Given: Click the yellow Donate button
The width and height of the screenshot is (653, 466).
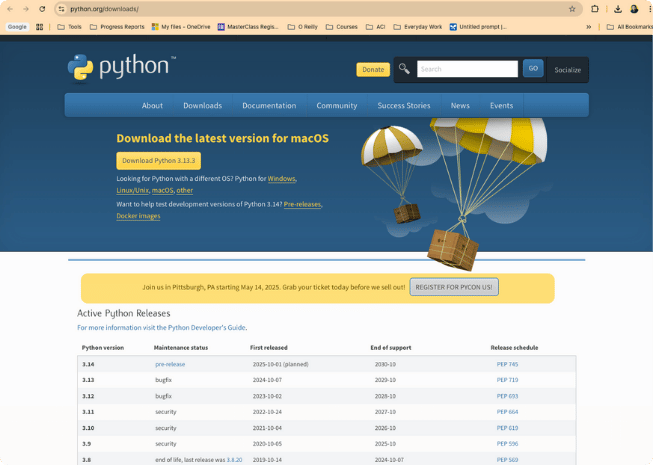Looking at the screenshot, I should [x=373, y=70].
